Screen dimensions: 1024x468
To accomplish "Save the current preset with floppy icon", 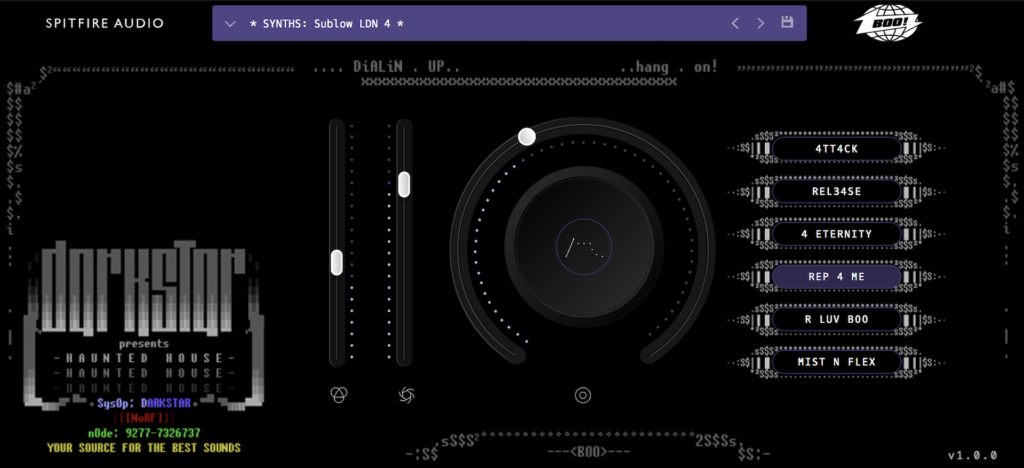I will 787,23.
